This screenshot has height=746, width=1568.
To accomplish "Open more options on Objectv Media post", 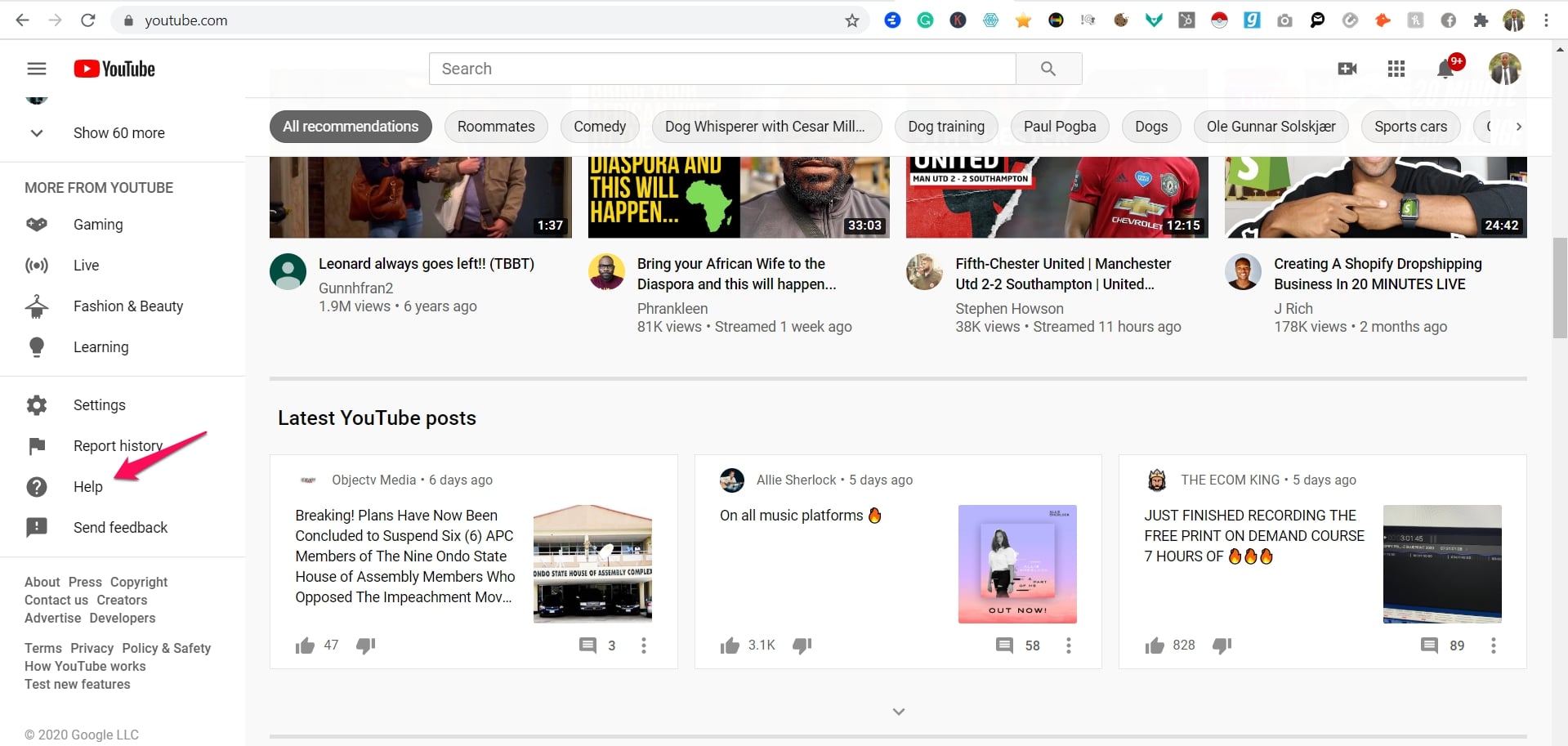I will click(x=644, y=645).
